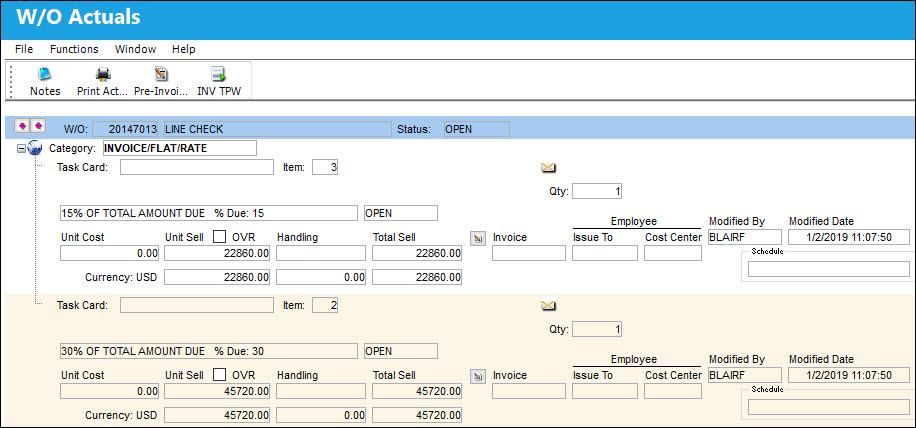
Task: Click the Task Card field for Item 3
Action: (197, 168)
